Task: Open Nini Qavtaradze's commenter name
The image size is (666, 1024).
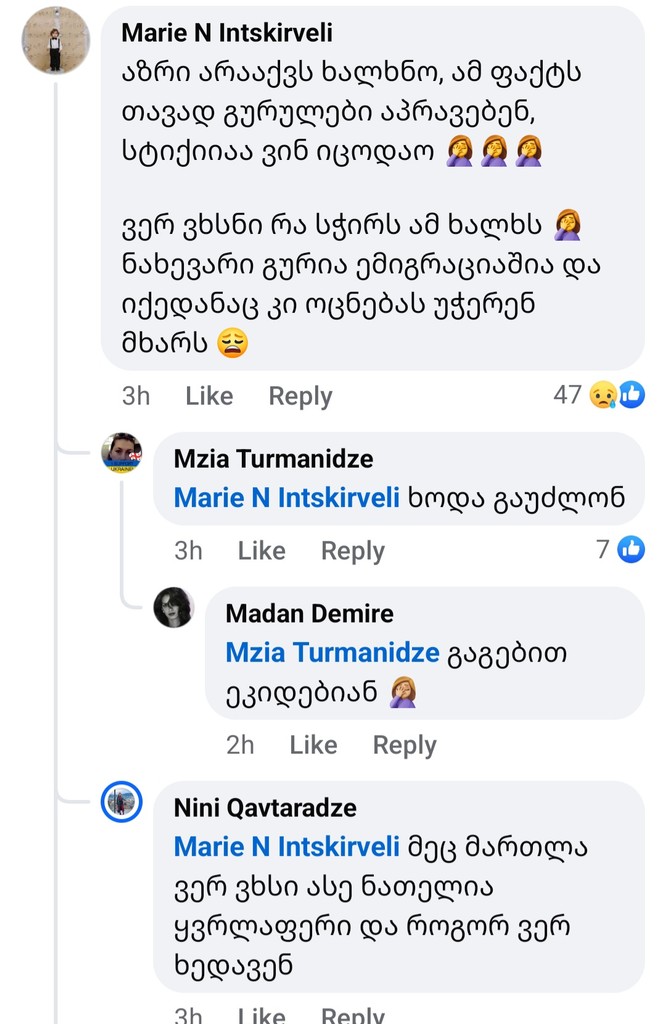Action: click(x=265, y=807)
